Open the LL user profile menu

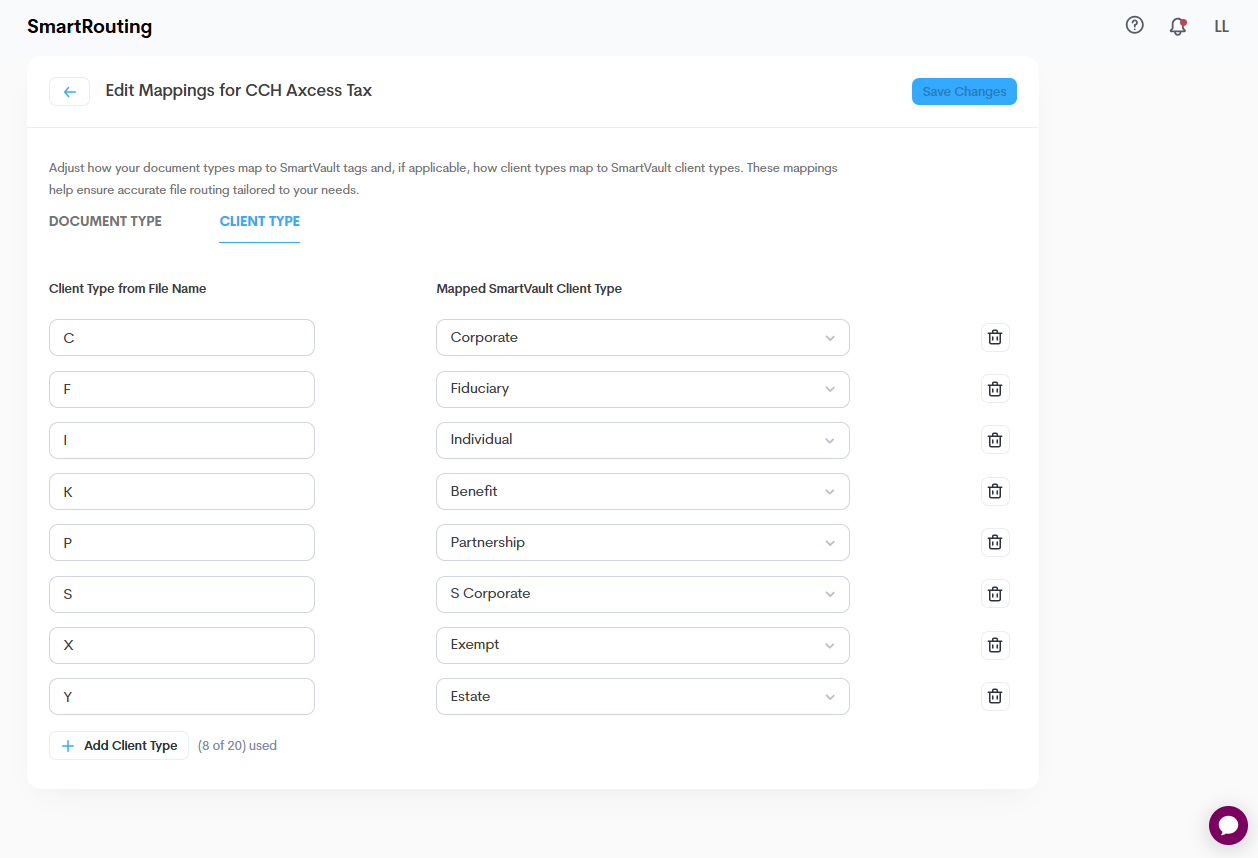[x=1221, y=27]
